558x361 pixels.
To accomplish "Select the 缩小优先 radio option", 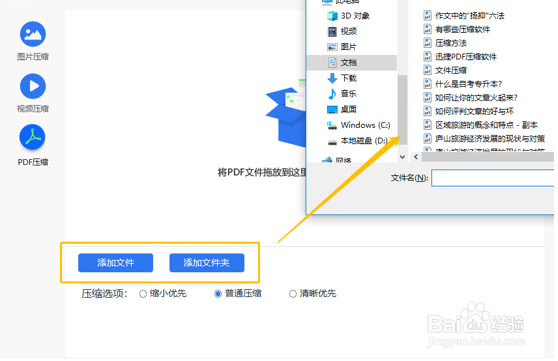I will (x=143, y=294).
